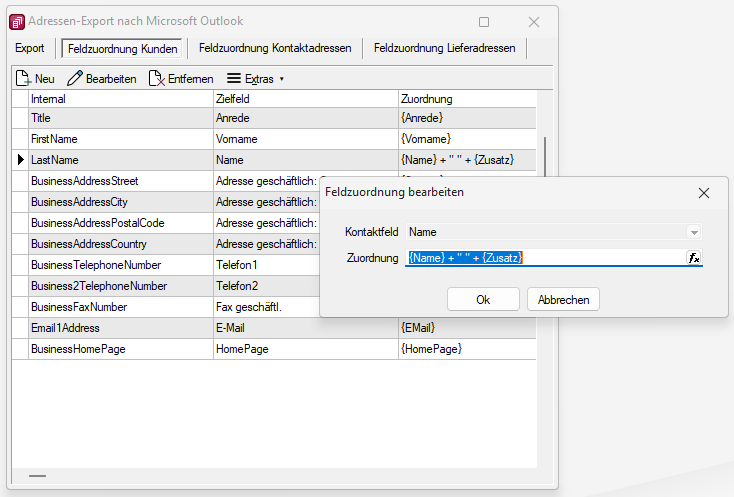The height and width of the screenshot is (497, 734).
Task: Click the Entfernen delete icon
Action: coord(156,79)
